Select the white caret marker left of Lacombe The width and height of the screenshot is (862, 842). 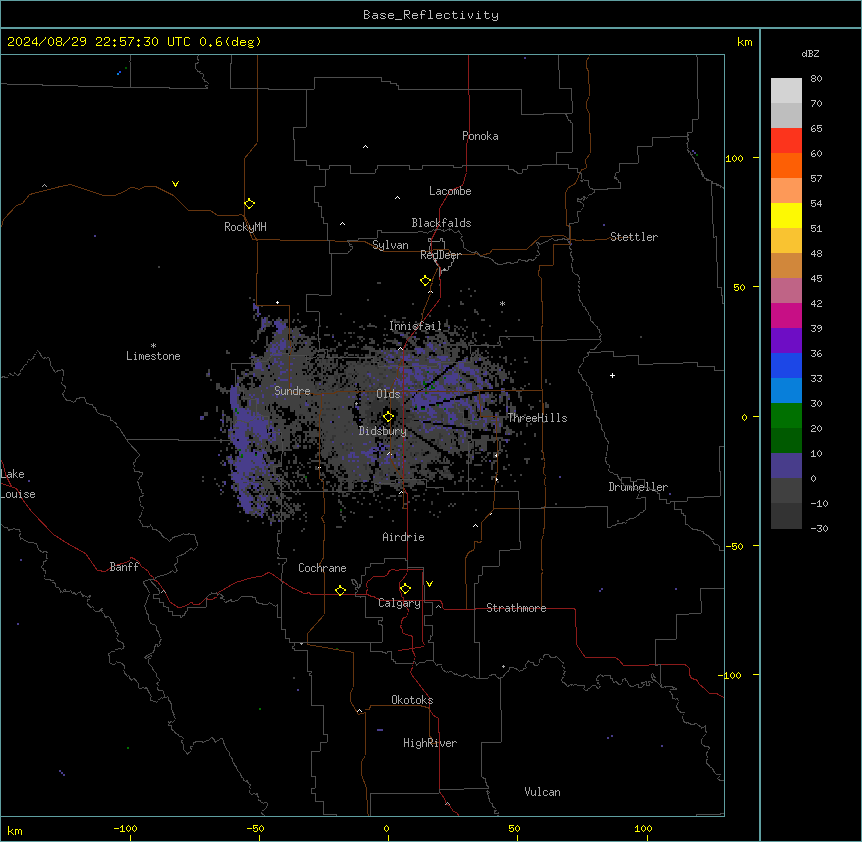pos(397,198)
